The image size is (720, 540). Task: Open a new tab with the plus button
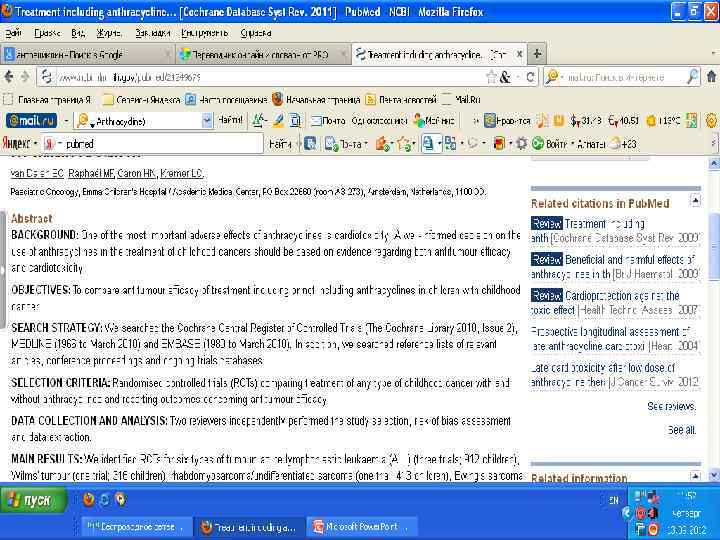point(537,54)
